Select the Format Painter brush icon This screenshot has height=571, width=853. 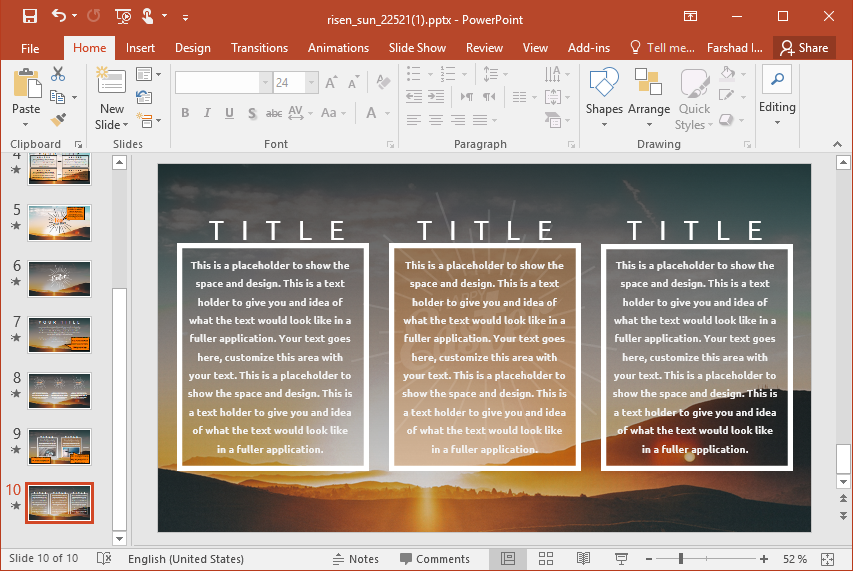click(x=58, y=120)
